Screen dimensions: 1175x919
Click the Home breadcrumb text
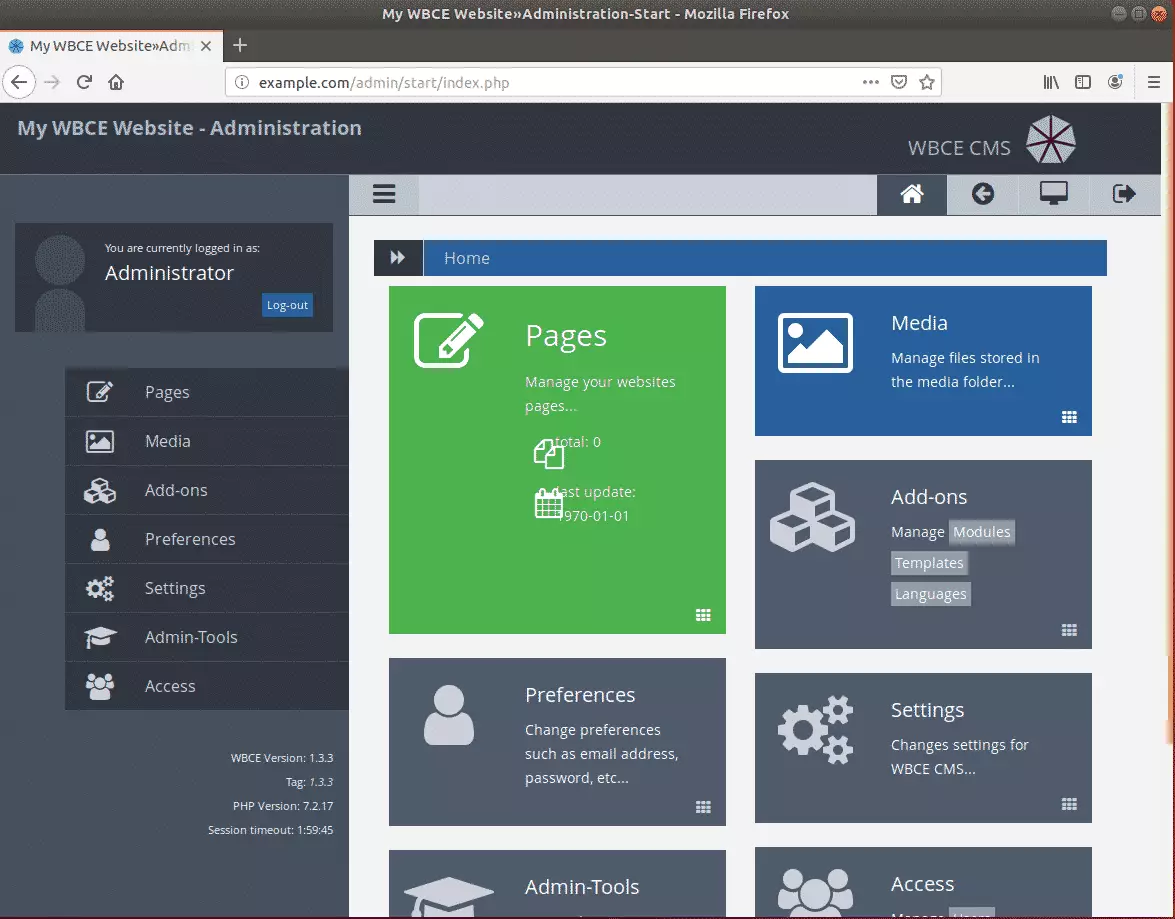pos(467,258)
